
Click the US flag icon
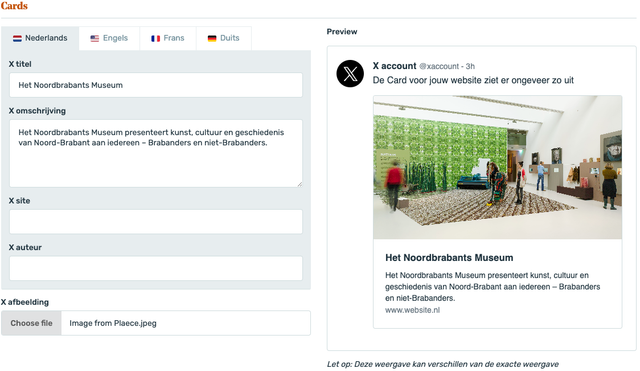click(x=95, y=38)
